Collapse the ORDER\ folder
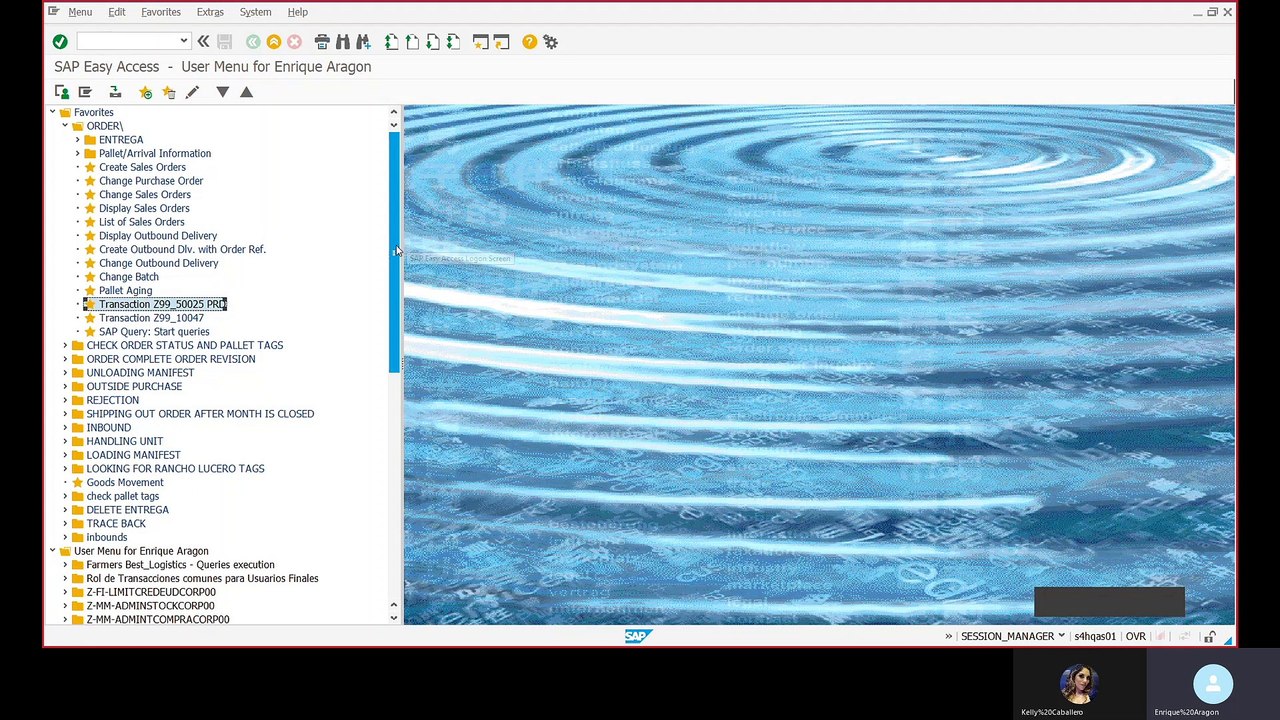 [x=65, y=126]
